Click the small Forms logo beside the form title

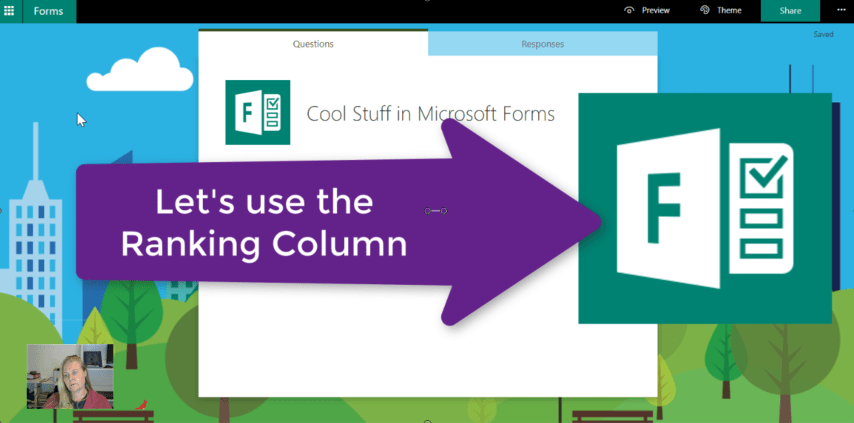click(258, 112)
